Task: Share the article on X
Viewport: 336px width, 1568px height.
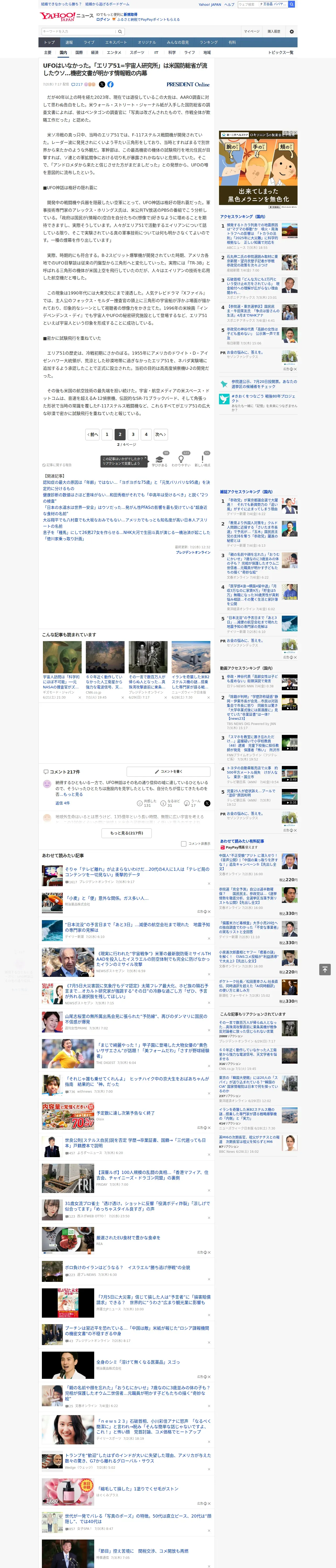Action: click(x=102, y=85)
